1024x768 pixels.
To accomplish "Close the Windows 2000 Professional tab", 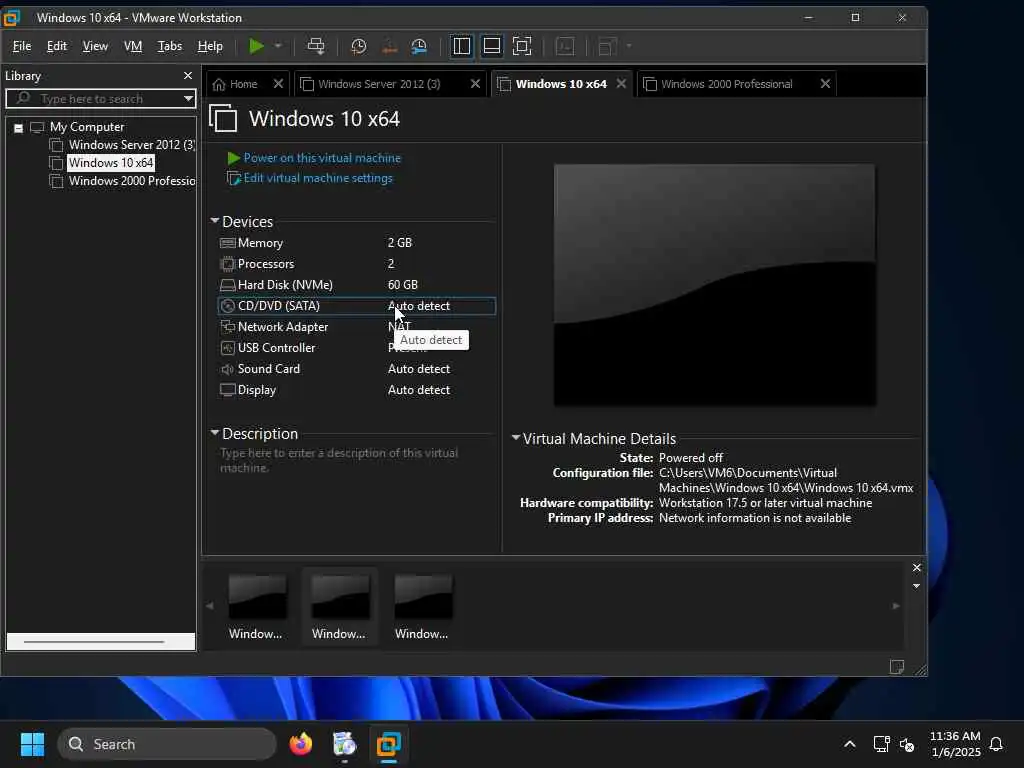I will (x=825, y=84).
